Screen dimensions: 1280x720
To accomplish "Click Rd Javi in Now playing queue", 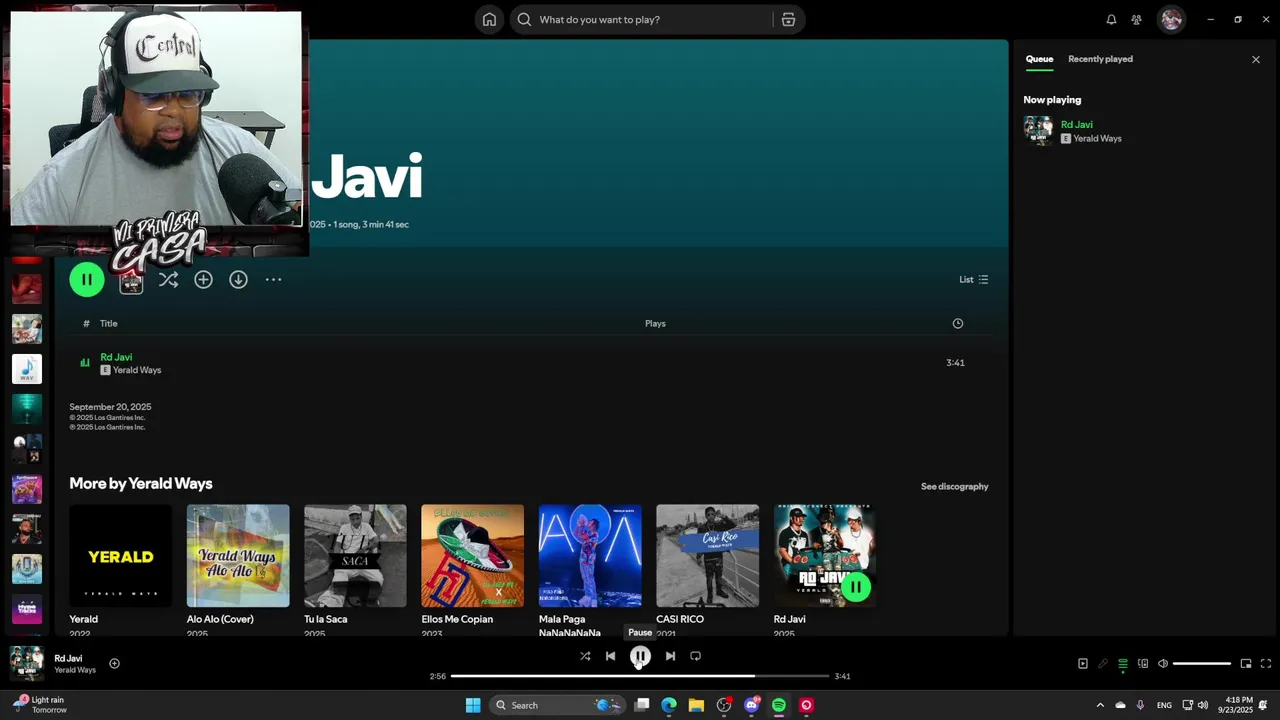I will click(1077, 125).
